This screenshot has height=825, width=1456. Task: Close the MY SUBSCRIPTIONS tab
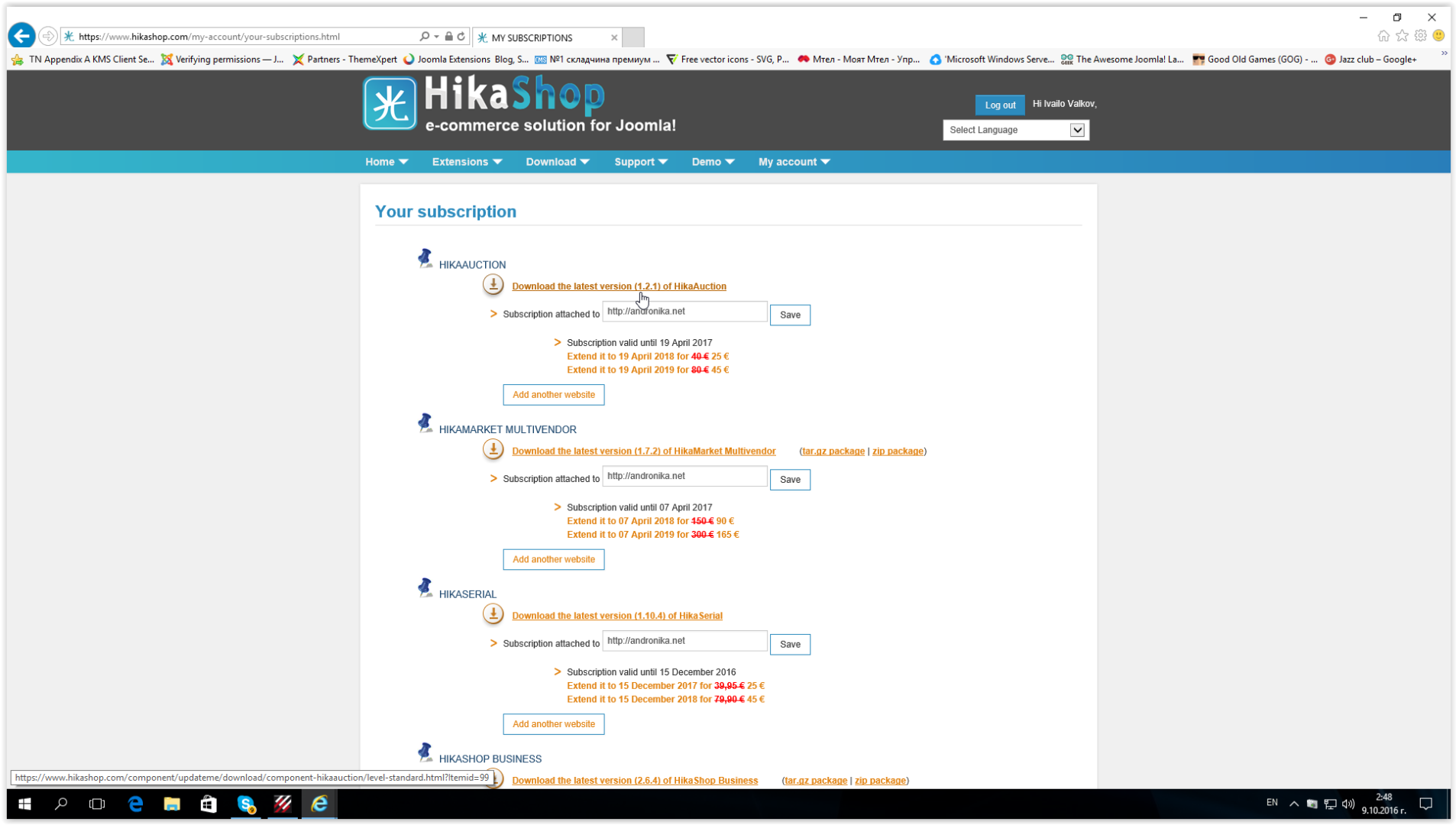614,37
